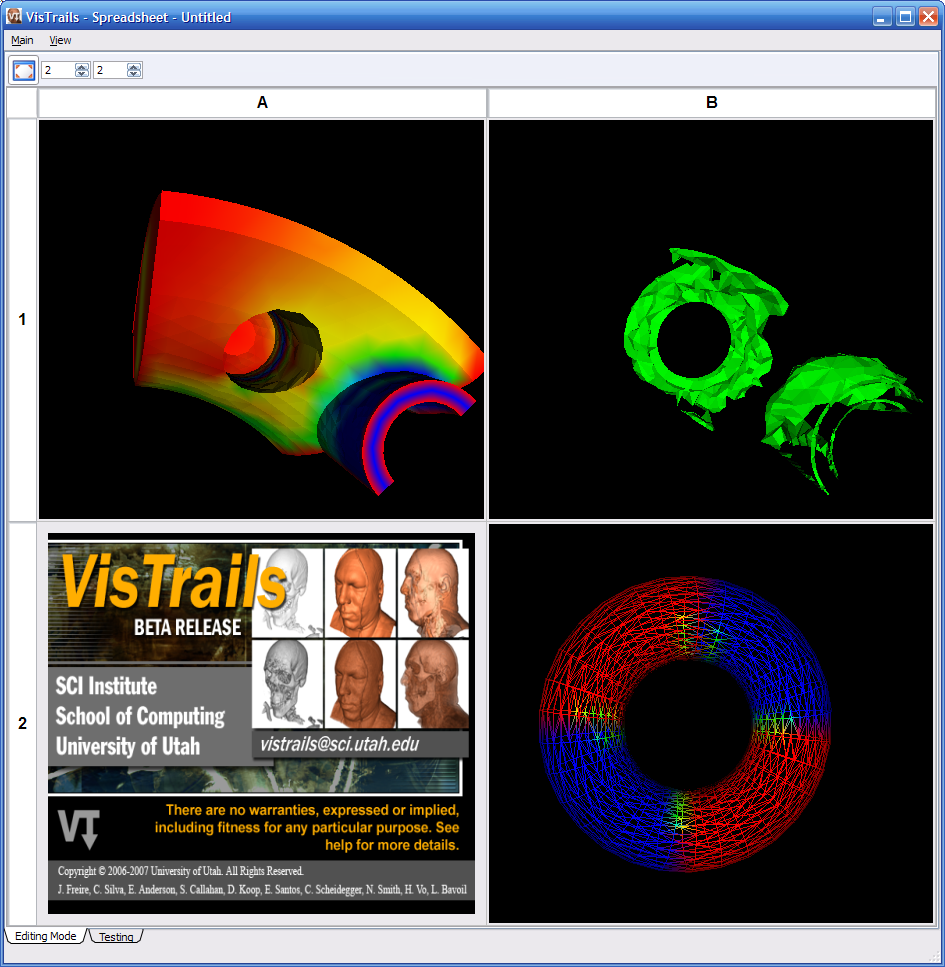Open the View menu
The height and width of the screenshot is (967, 945).
60,40
